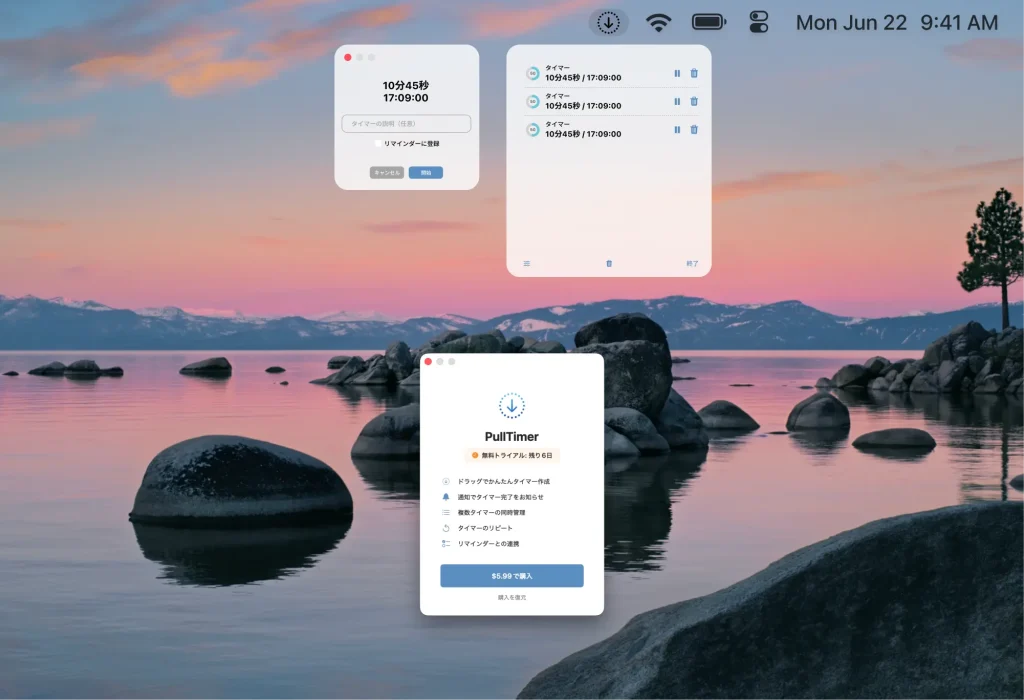Click the $5.99 で購入 purchase button
The width and height of the screenshot is (1024, 700).
point(512,576)
